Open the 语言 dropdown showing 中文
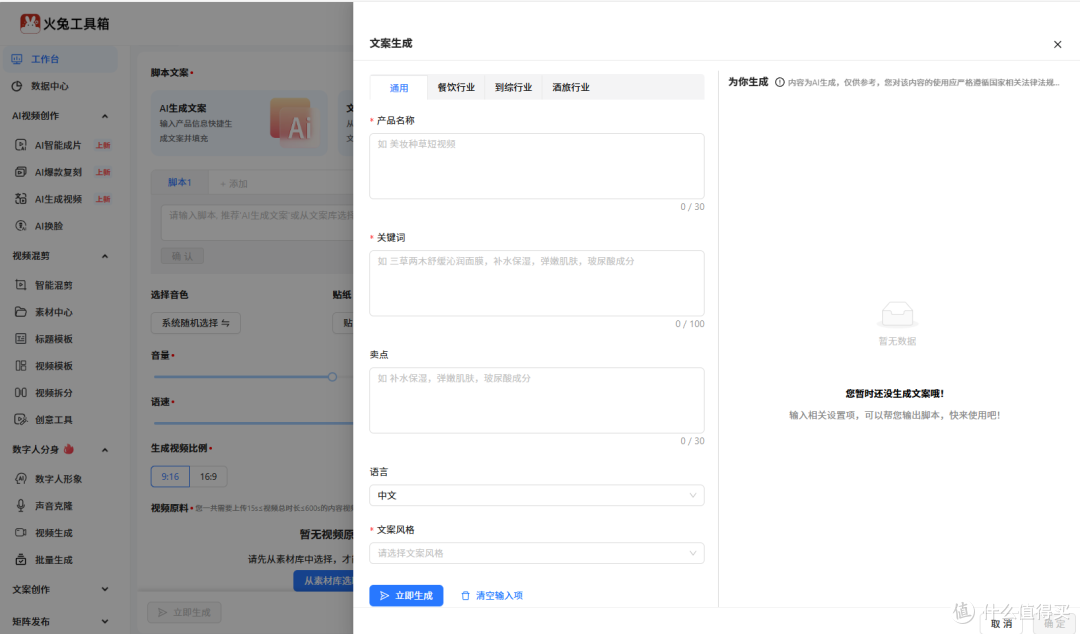 click(x=537, y=495)
